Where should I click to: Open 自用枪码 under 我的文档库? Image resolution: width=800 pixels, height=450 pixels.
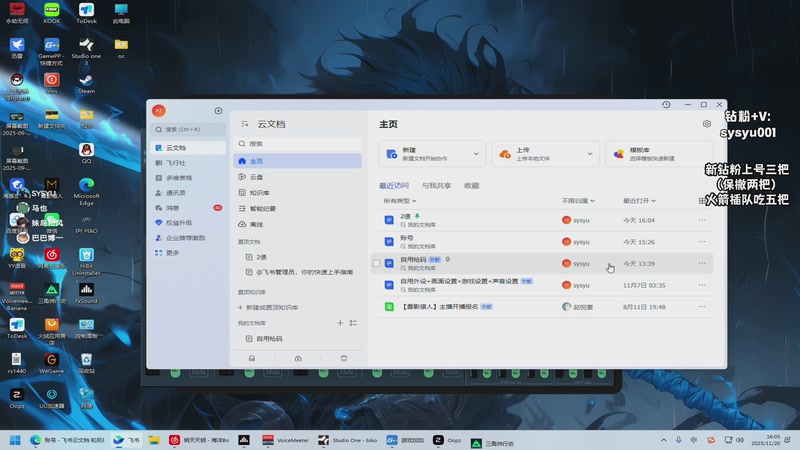click(297, 339)
